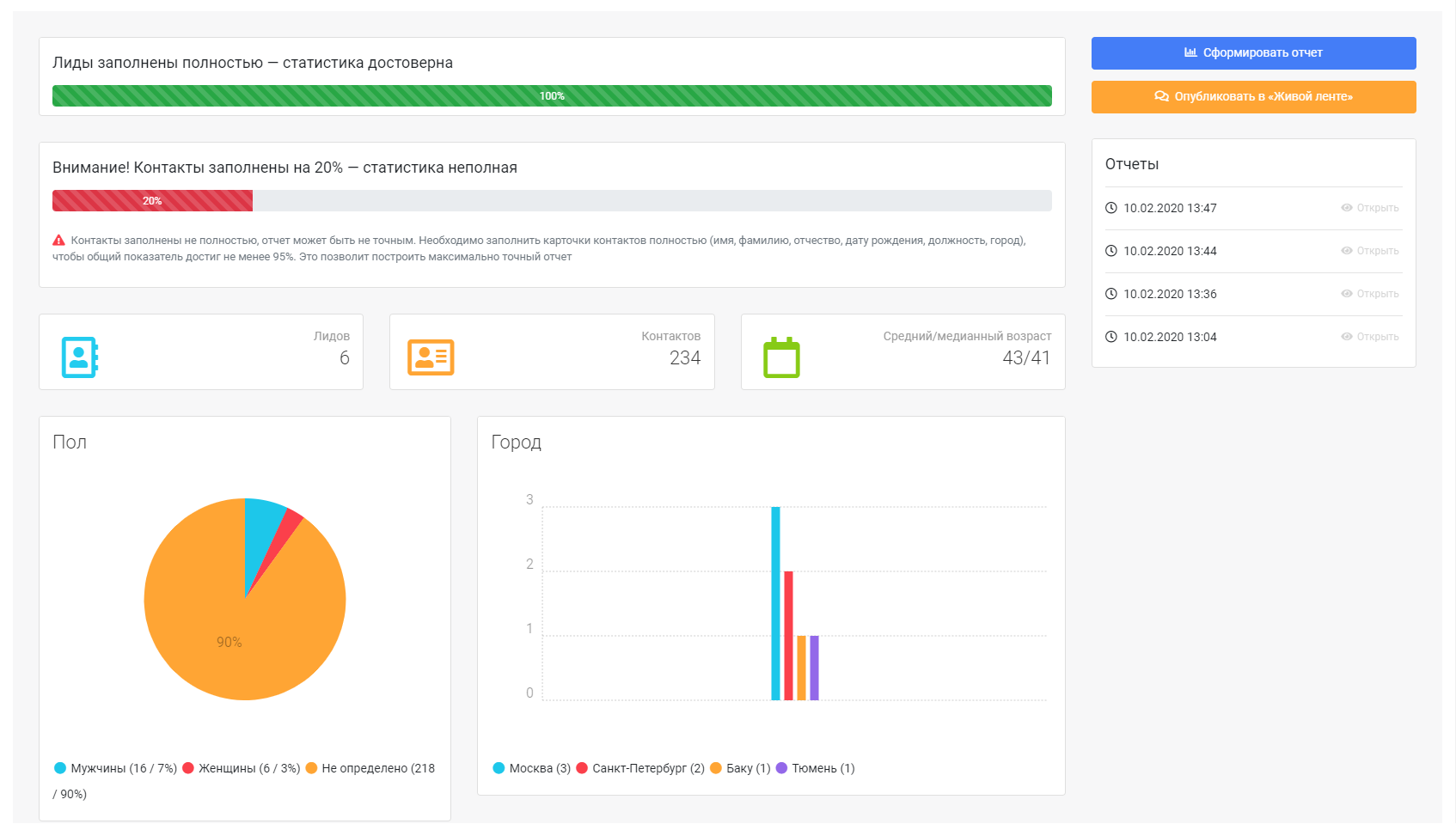Toggle Тюмень series in city legend
The width and height of the screenshot is (1456, 824).
(815, 768)
